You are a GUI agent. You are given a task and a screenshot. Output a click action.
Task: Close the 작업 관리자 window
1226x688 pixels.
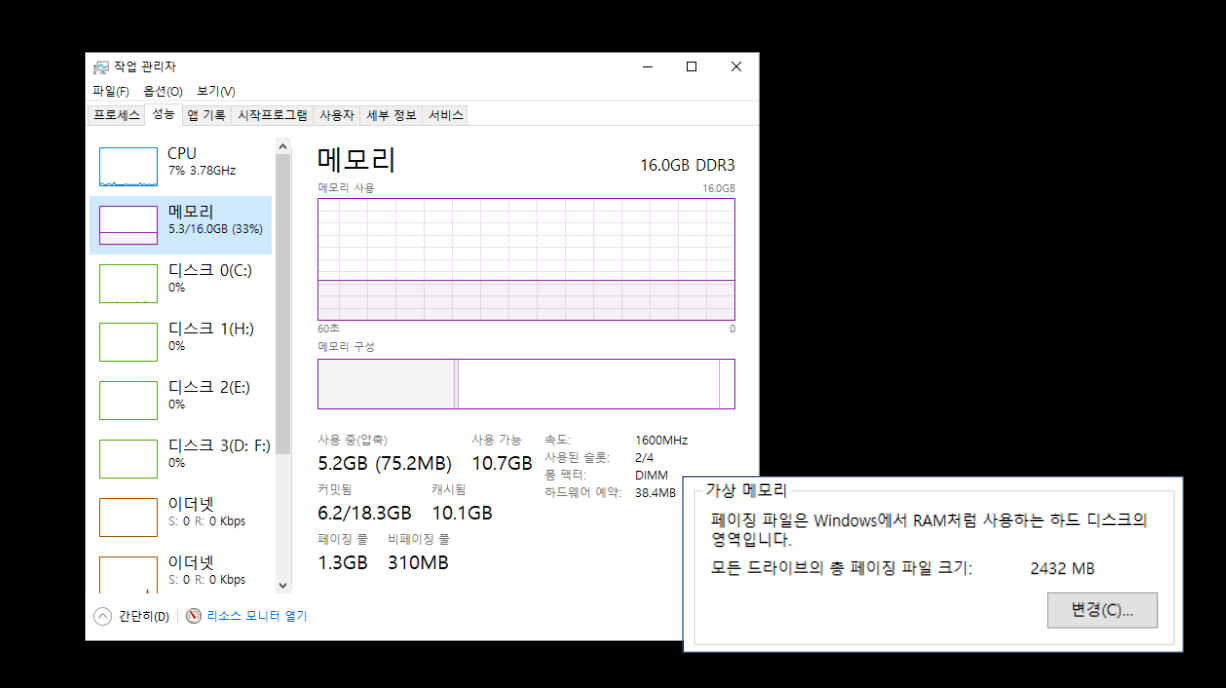pos(736,67)
